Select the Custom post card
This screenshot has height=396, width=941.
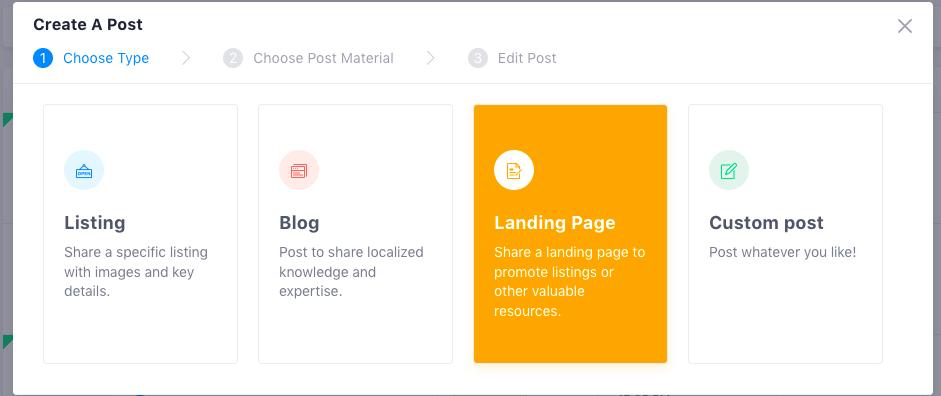785,234
